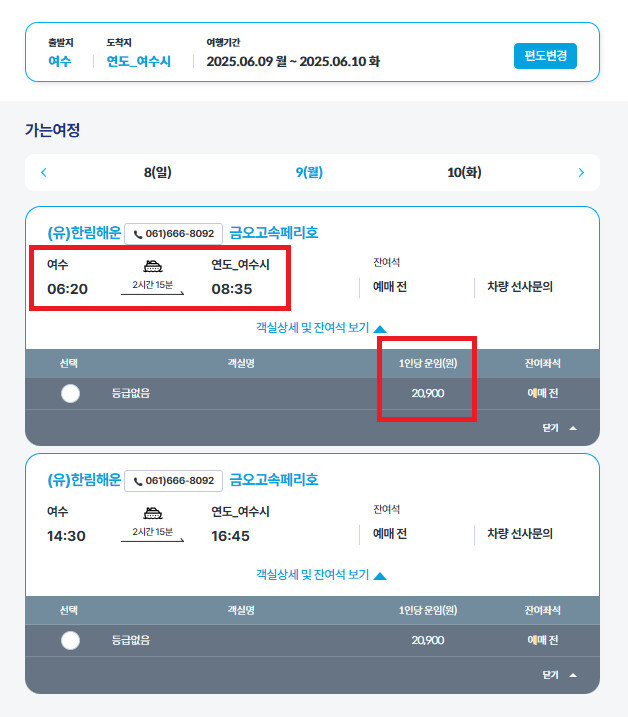This screenshot has height=717, width=628.
Task: Click phone icon in second 061)666-8092 badge
Action: pyautogui.click(x=136, y=481)
